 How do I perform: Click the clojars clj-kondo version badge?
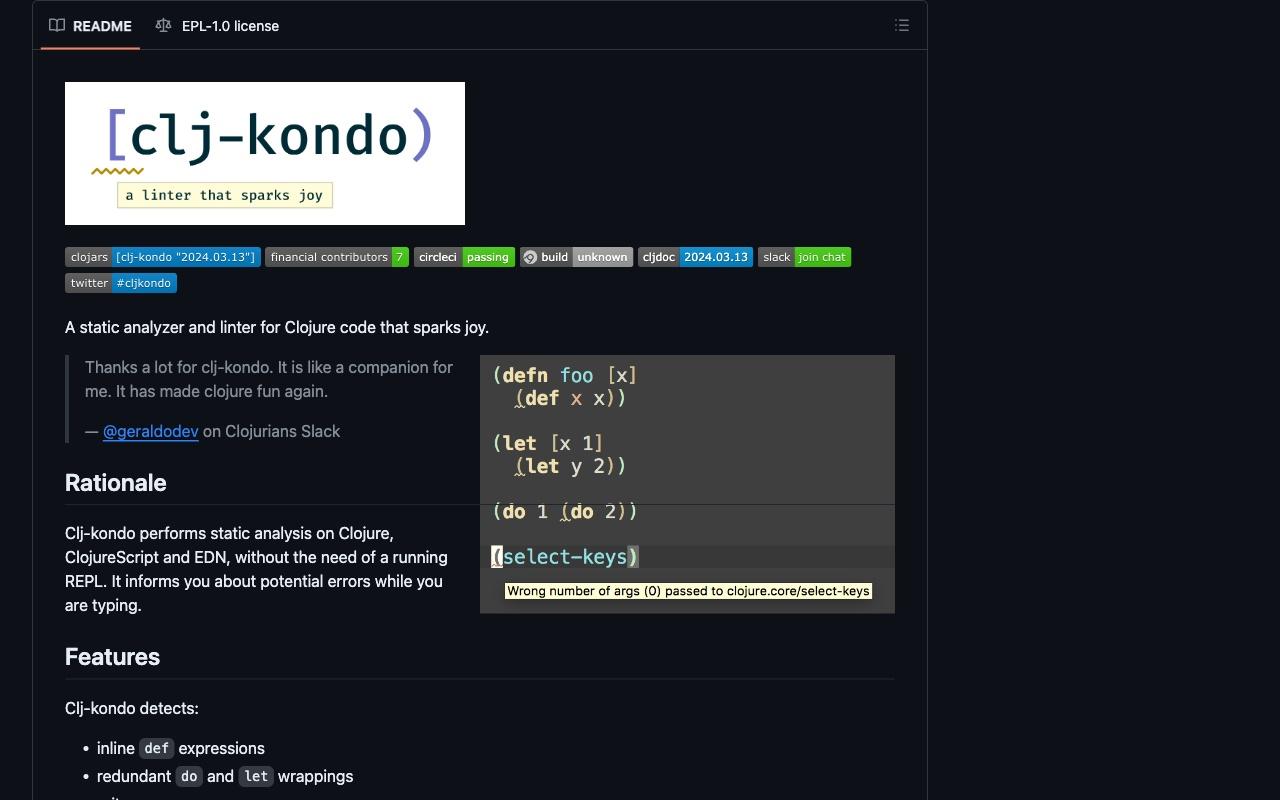[x=163, y=257]
